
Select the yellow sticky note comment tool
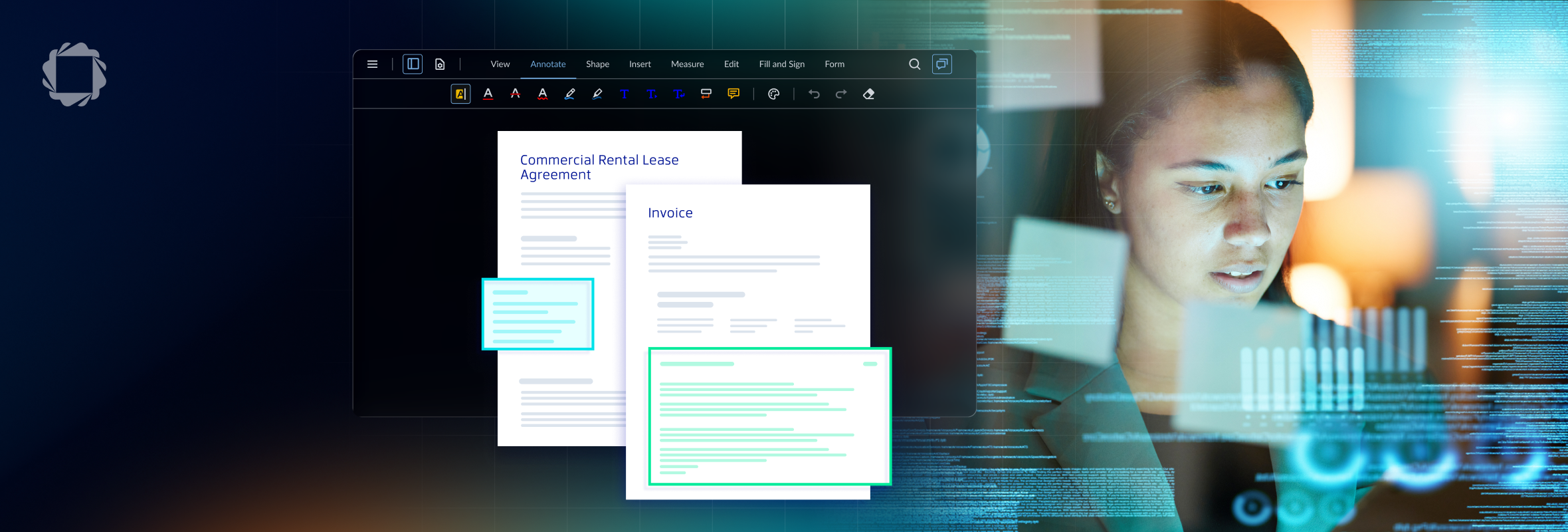click(x=734, y=94)
